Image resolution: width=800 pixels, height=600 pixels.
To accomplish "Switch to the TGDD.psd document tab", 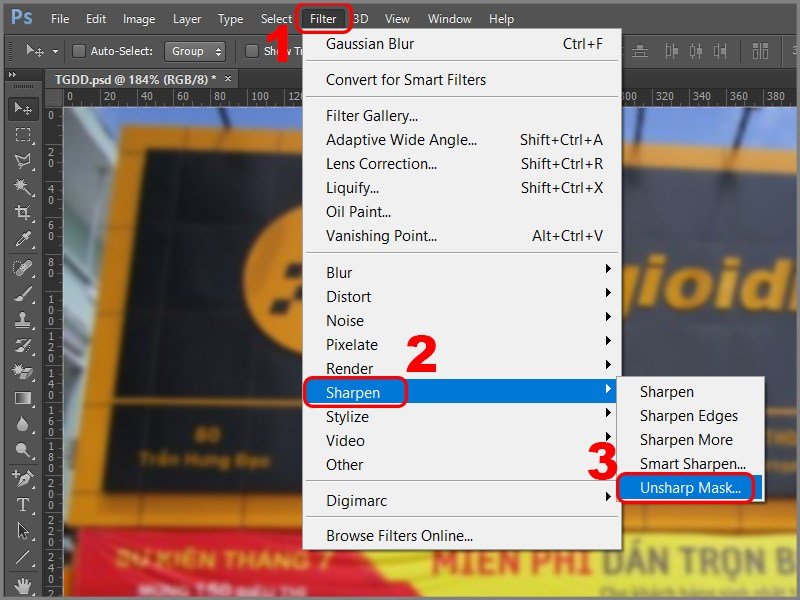I will [135, 80].
